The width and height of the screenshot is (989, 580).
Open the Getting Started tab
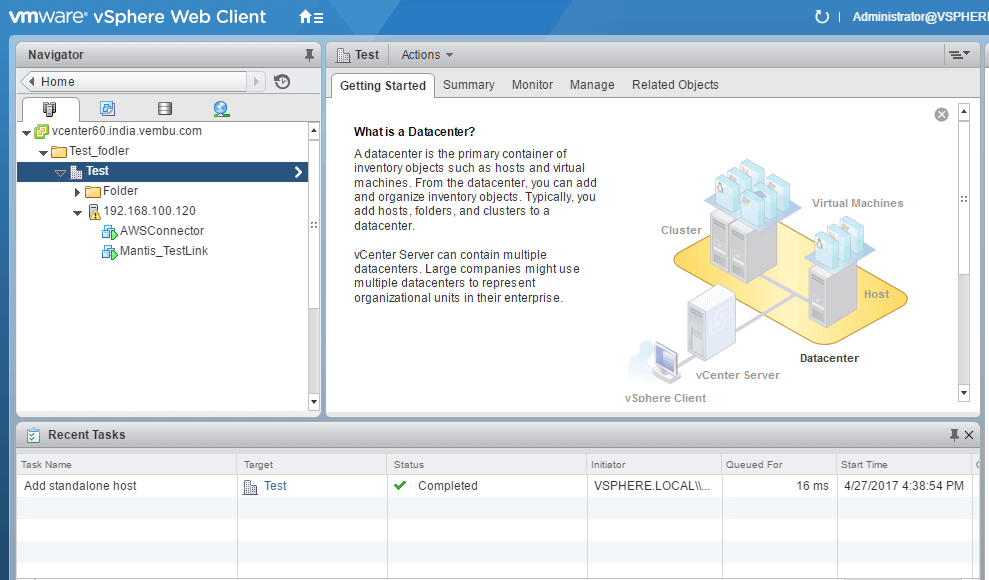coord(383,86)
